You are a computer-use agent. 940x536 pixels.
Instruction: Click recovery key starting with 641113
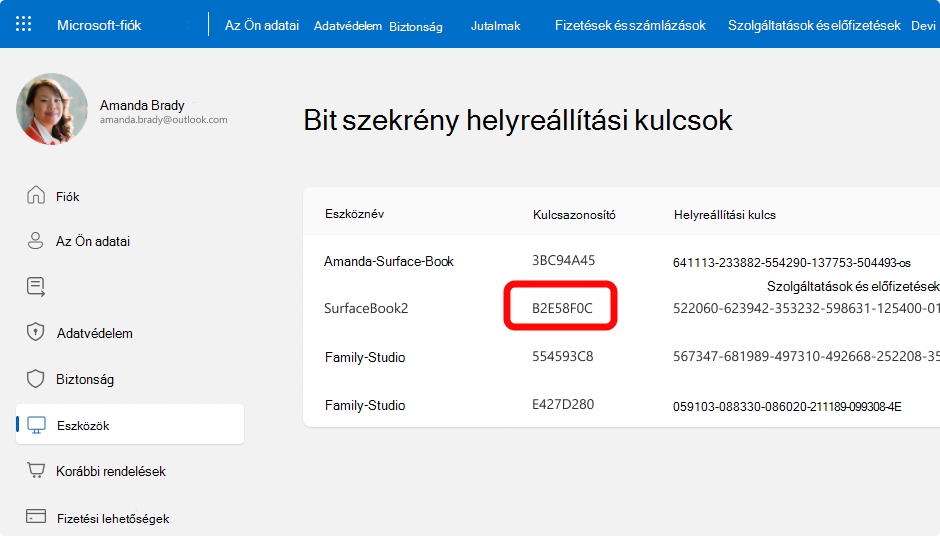(791, 263)
